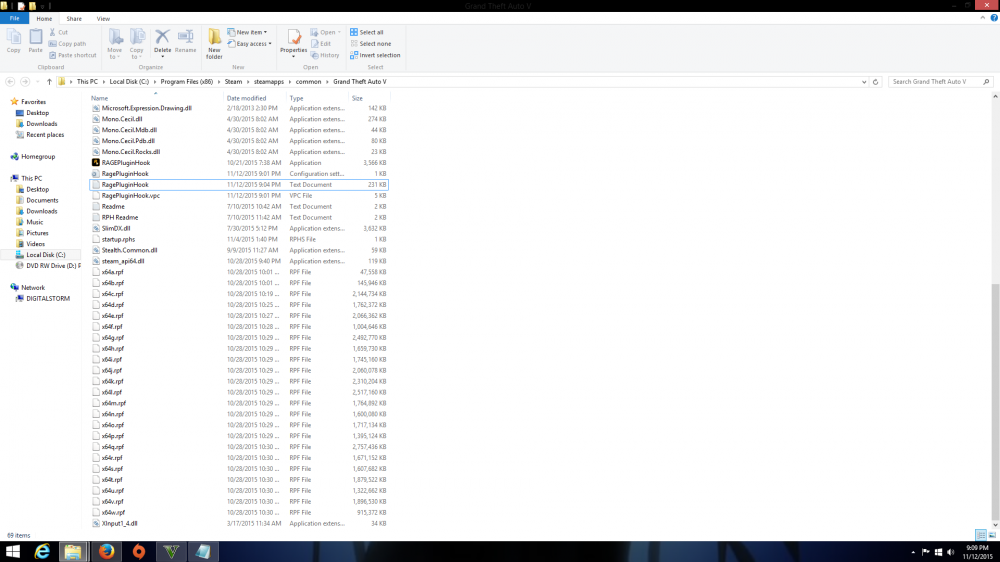Viewport: 1000px width, 562px height.
Task: Open the Help question mark icon
Action: click(x=994, y=18)
